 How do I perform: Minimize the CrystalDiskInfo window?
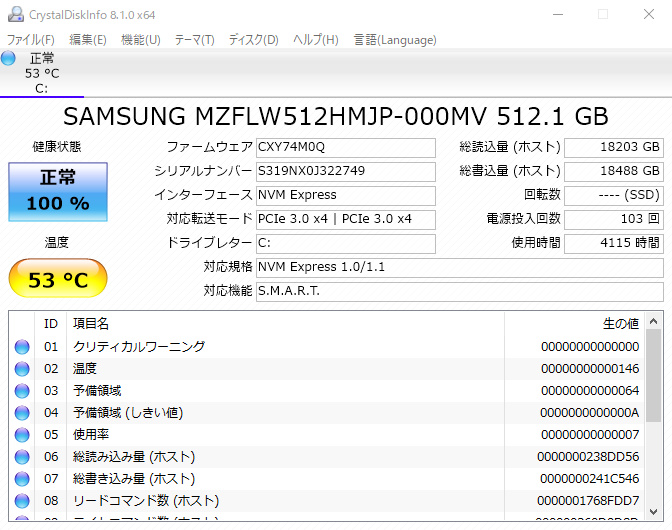558,15
